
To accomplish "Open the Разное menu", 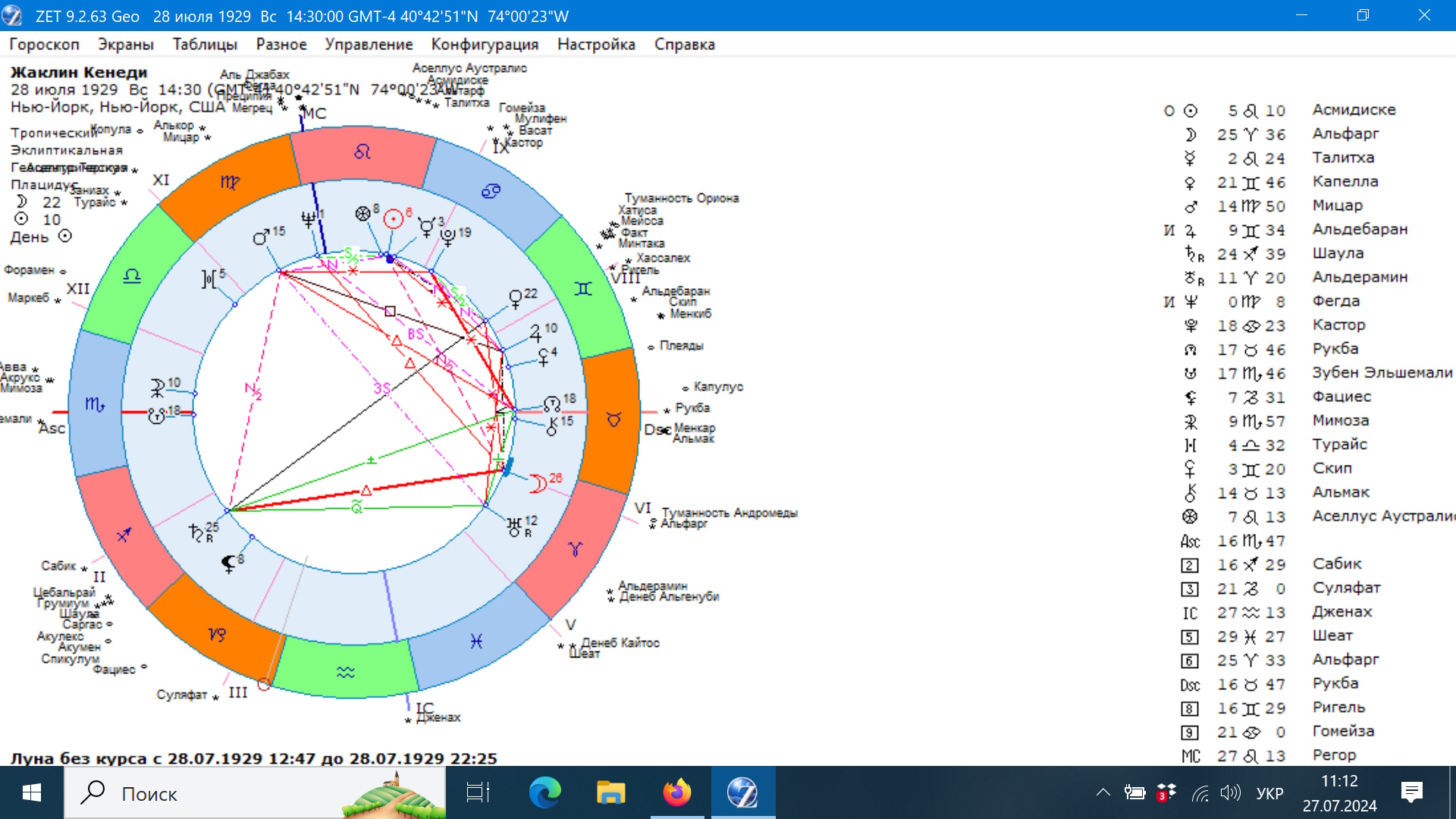I will (281, 44).
